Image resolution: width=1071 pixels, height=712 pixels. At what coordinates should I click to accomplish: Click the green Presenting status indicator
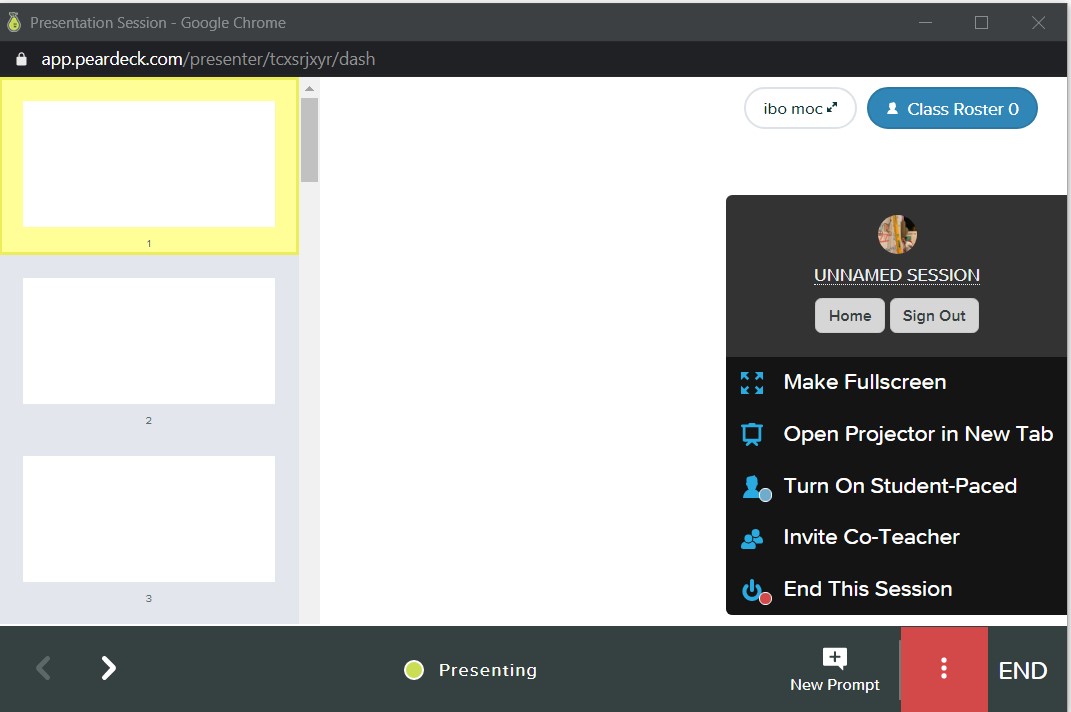414,670
